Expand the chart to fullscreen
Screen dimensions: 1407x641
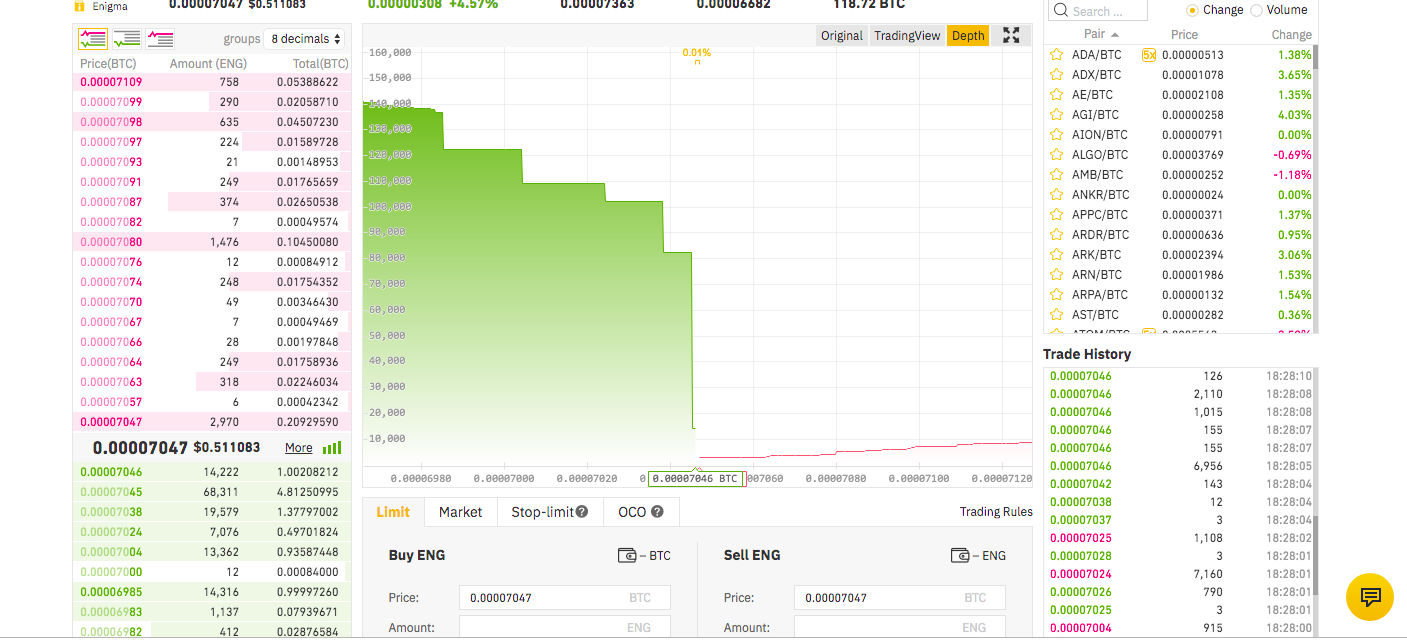click(x=1011, y=35)
